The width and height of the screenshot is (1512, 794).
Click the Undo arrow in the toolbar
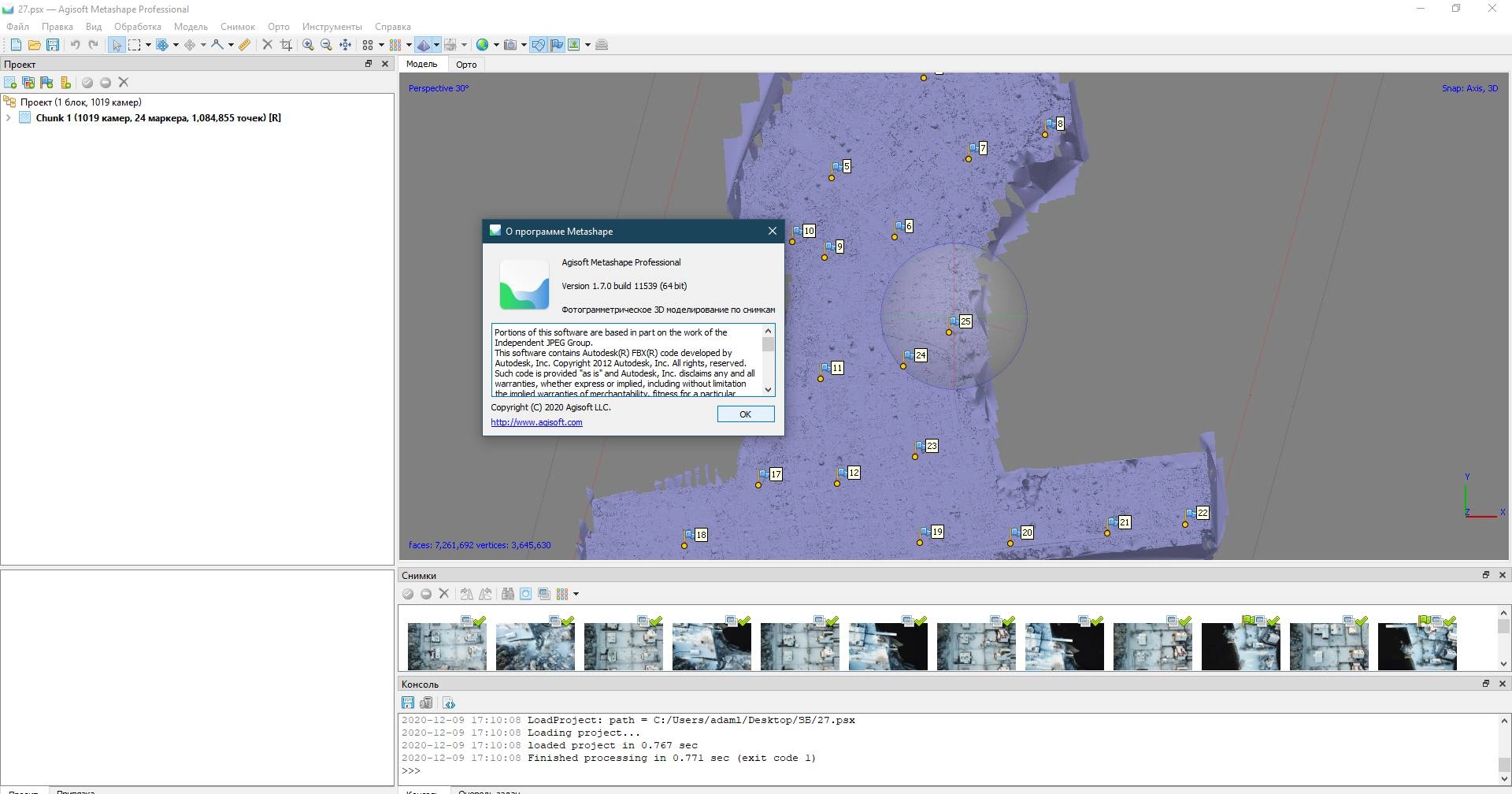76,45
